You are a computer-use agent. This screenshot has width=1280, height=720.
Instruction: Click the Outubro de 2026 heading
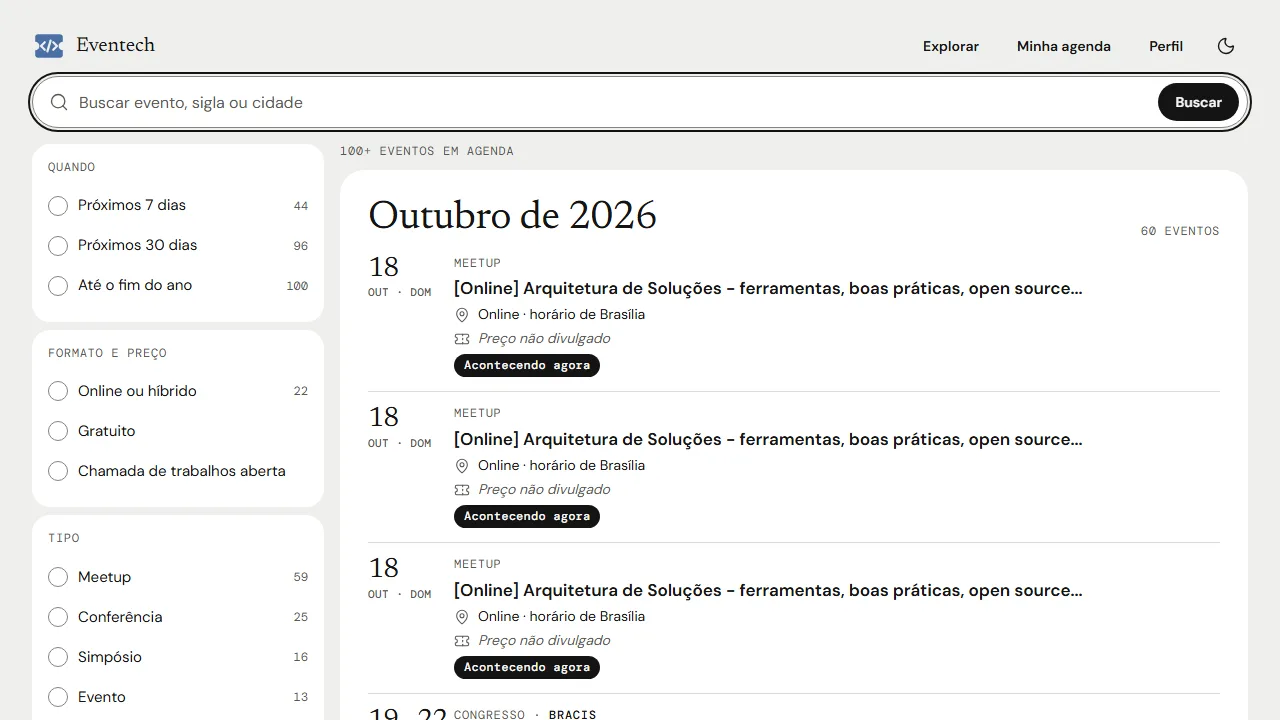(513, 215)
